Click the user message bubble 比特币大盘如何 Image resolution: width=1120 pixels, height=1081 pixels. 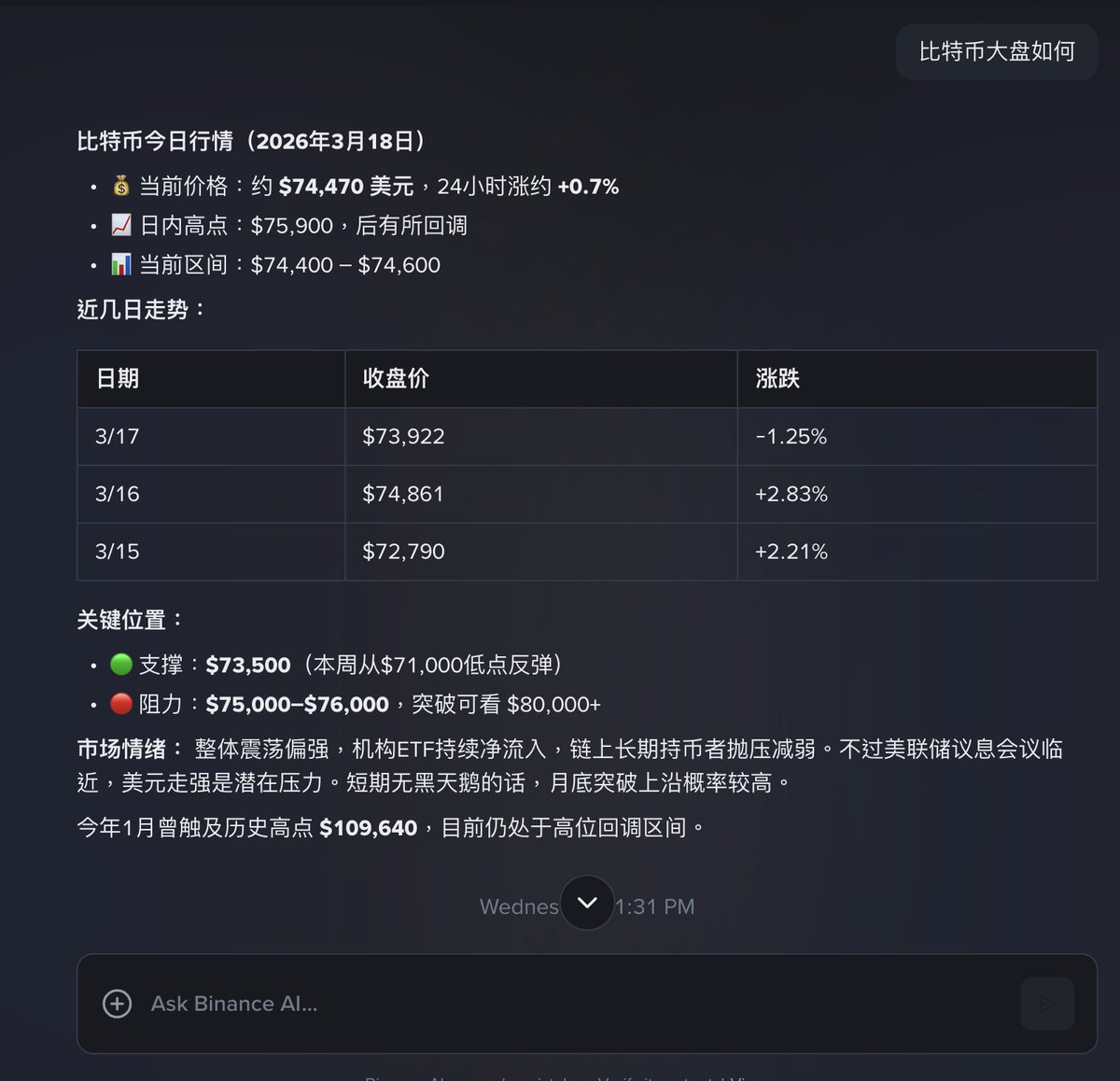(x=996, y=51)
